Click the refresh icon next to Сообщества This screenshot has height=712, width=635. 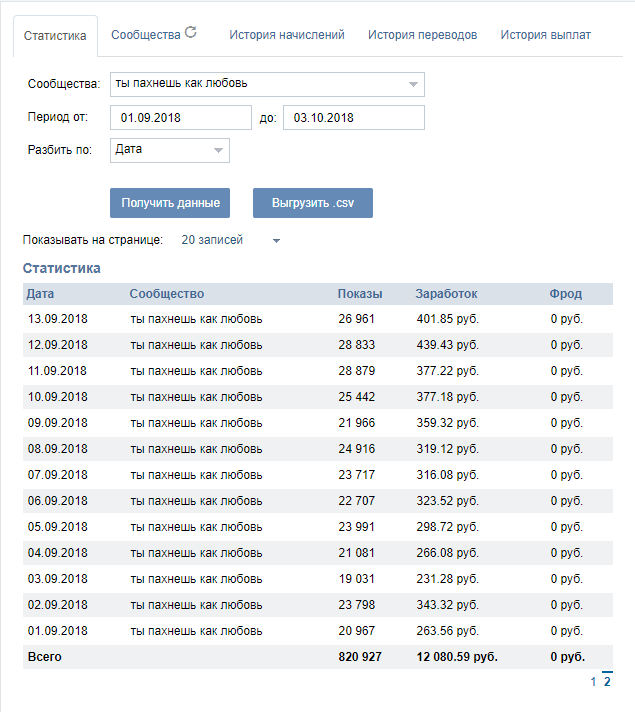[x=191, y=33]
